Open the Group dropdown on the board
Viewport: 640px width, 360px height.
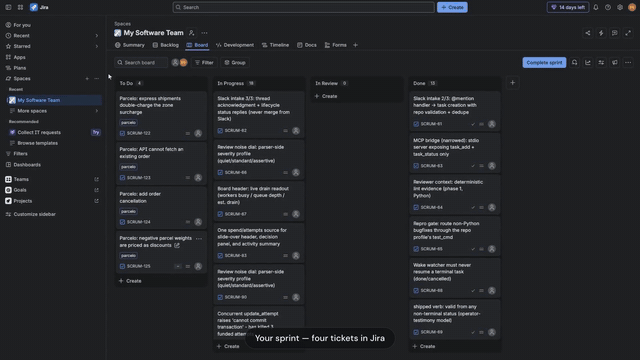[235, 62]
